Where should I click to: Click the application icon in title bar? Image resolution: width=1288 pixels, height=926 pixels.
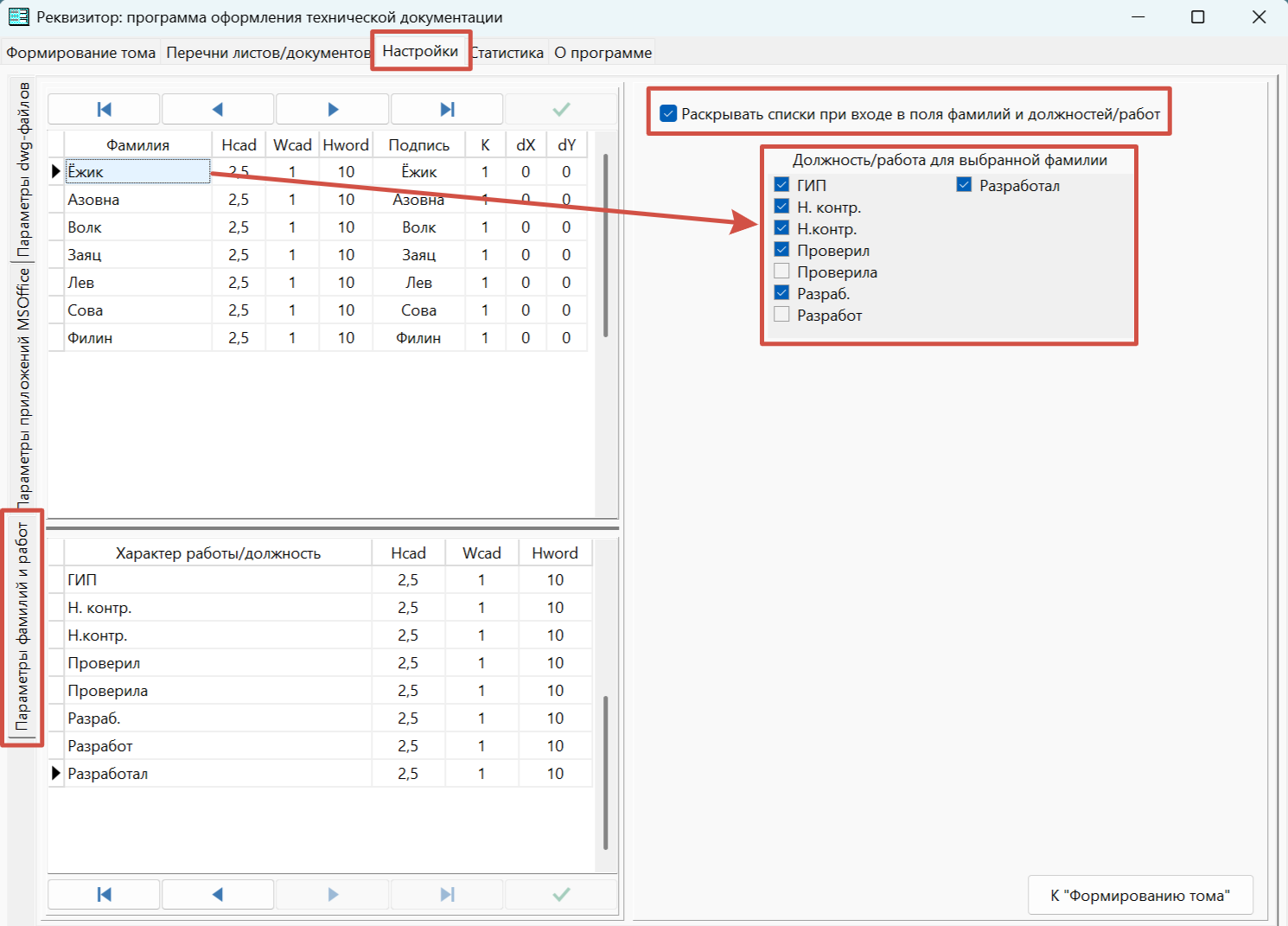click(18, 16)
